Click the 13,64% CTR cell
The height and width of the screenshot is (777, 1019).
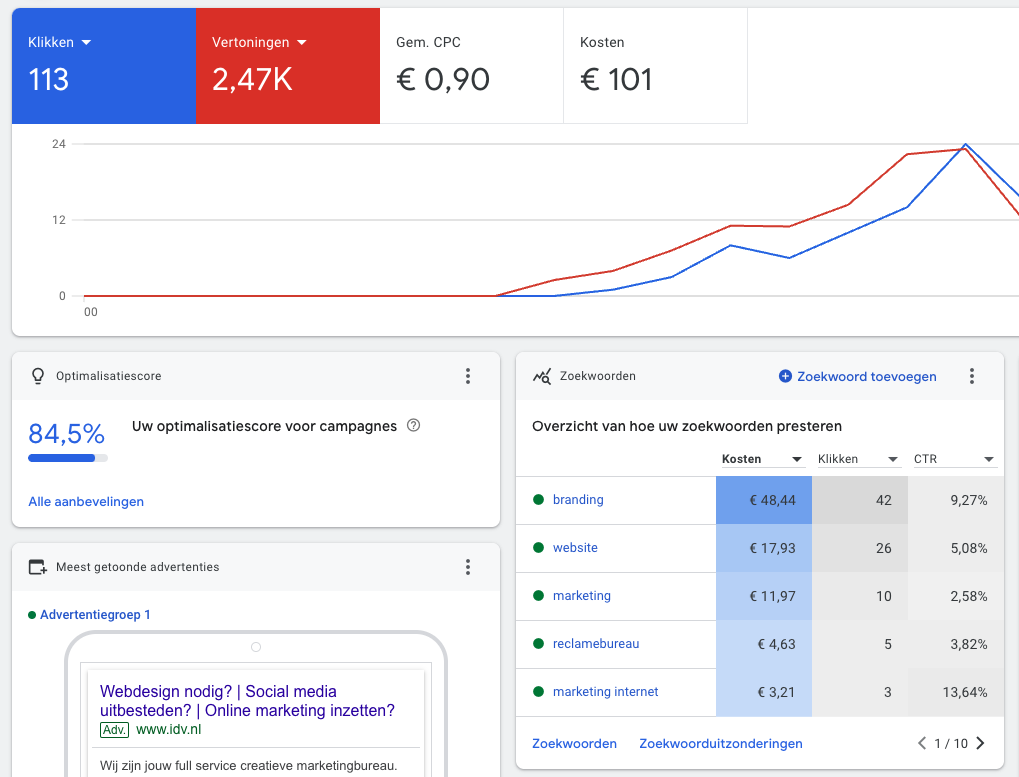pos(956,693)
